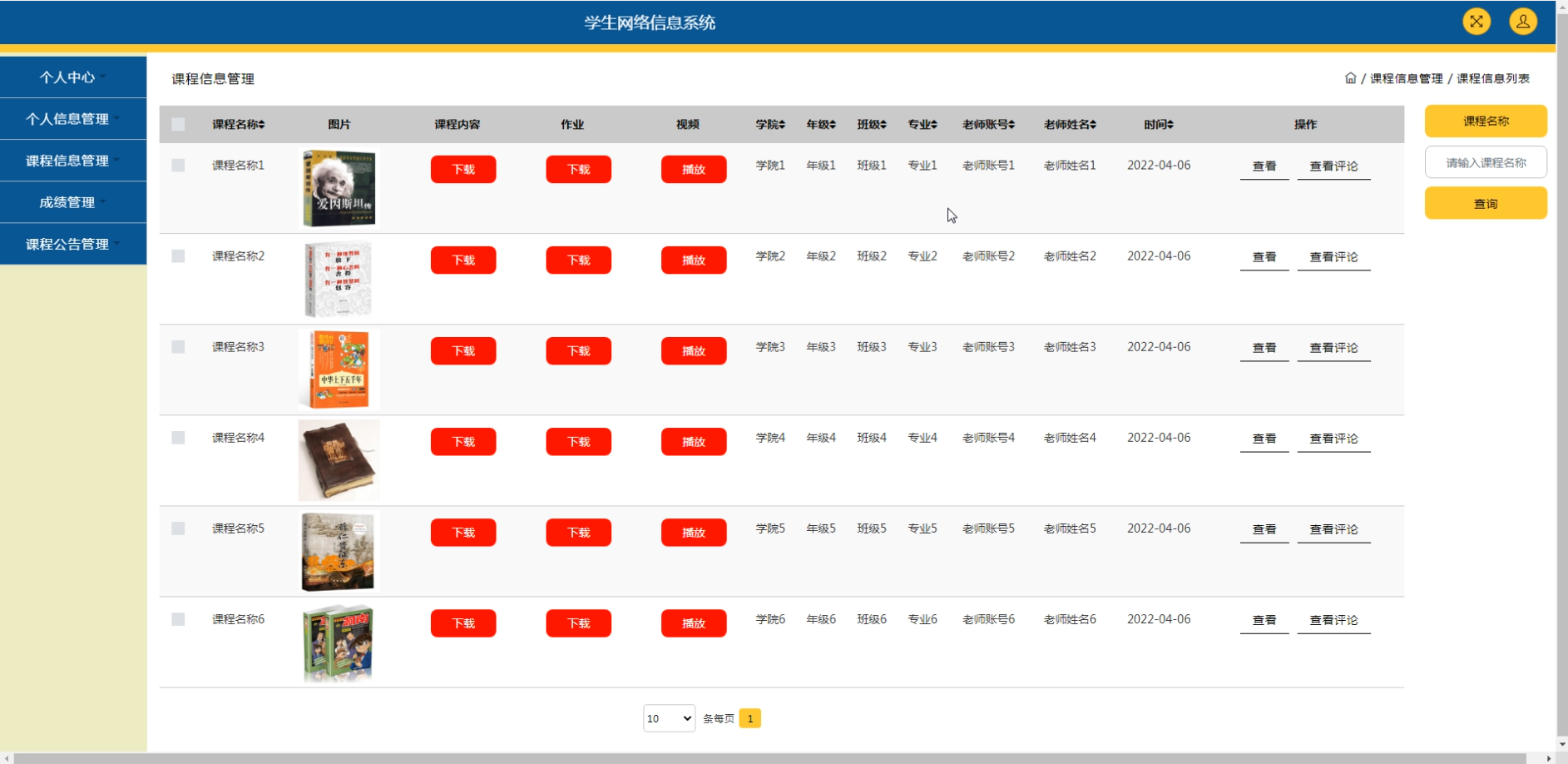The height and width of the screenshot is (764, 1568).
Task: Sort table by 班级 column
Action: pyautogui.click(x=872, y=124)
